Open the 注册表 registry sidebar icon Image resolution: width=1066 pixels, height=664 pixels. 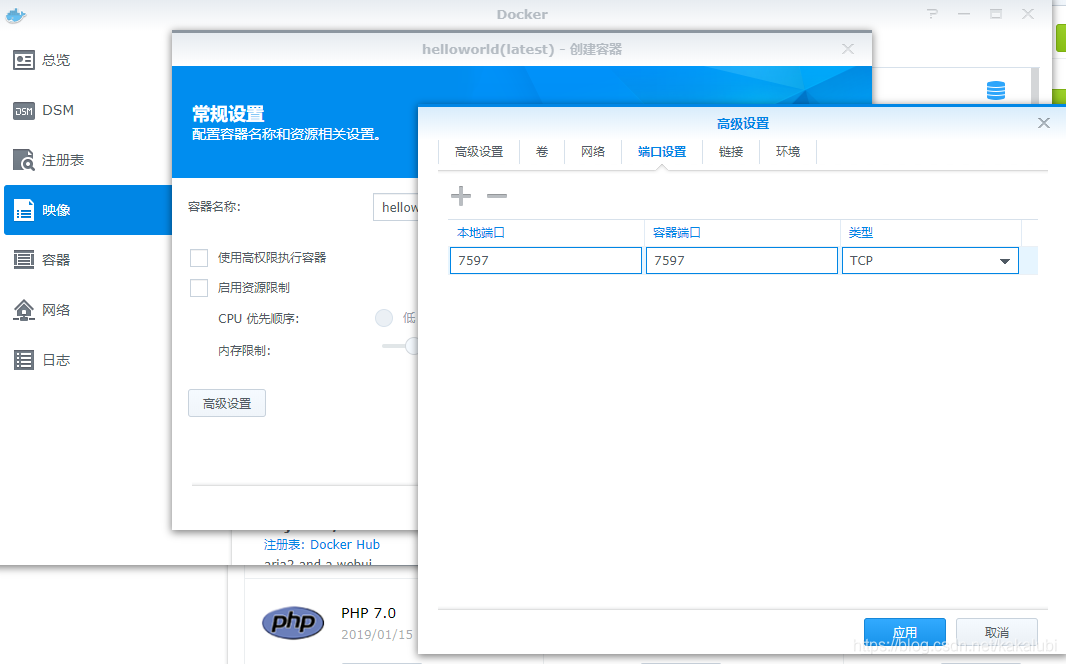(x=24, y=160)
